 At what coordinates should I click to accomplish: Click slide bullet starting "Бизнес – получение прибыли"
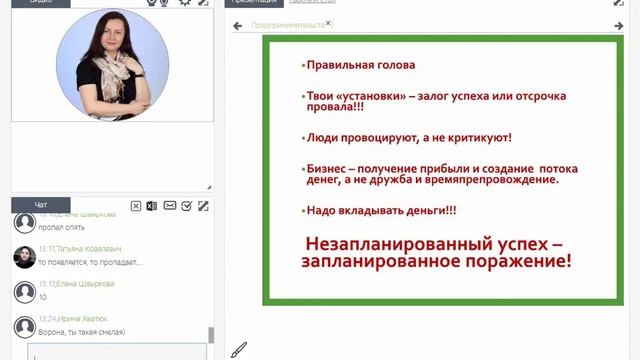pos(442,174)
